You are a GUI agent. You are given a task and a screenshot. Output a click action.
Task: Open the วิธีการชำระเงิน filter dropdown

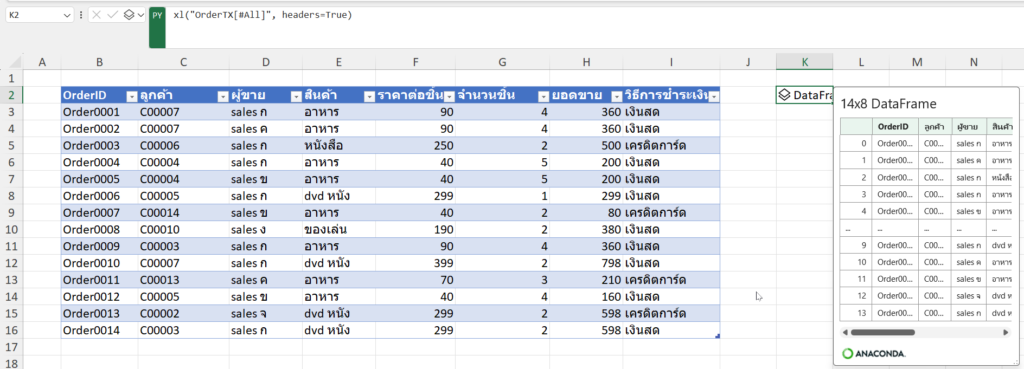(x=714, y=96)
